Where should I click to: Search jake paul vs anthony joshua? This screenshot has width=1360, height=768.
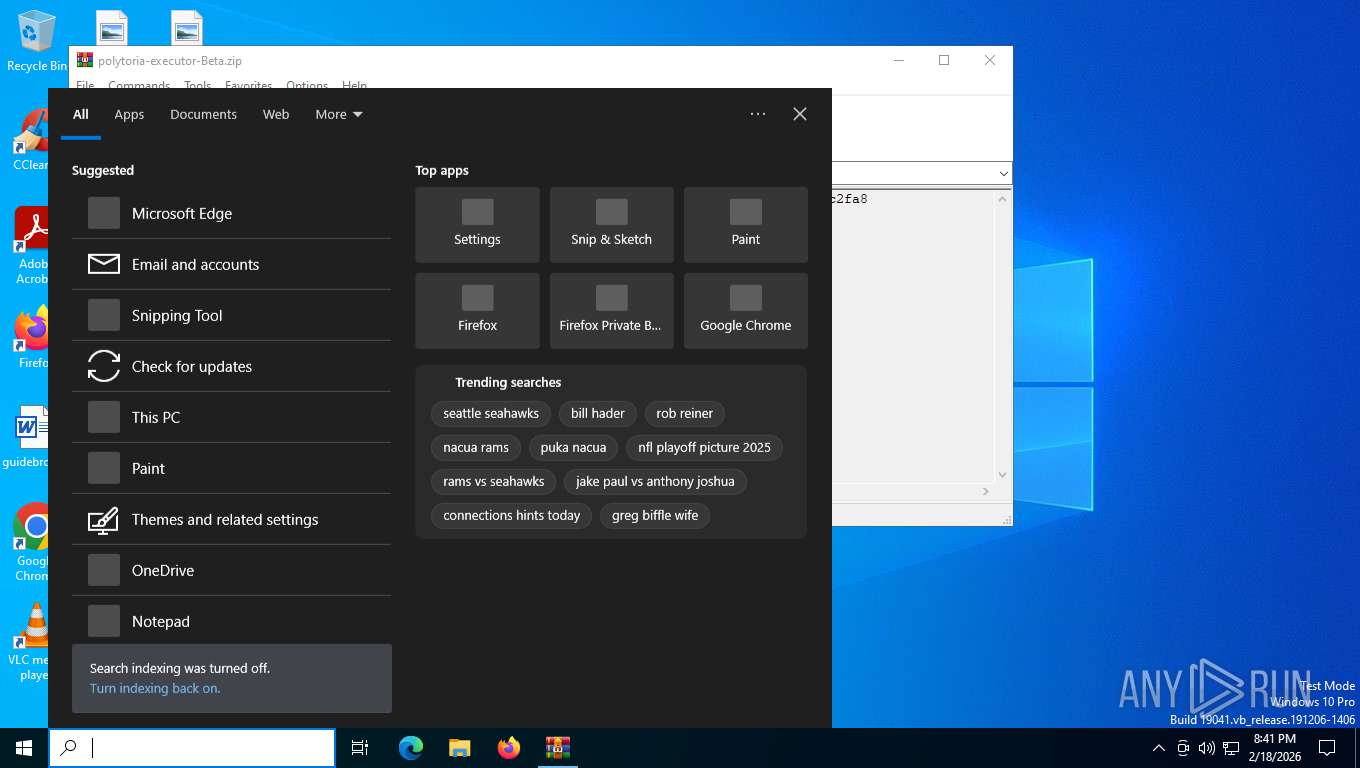click(x=655, y=481)
